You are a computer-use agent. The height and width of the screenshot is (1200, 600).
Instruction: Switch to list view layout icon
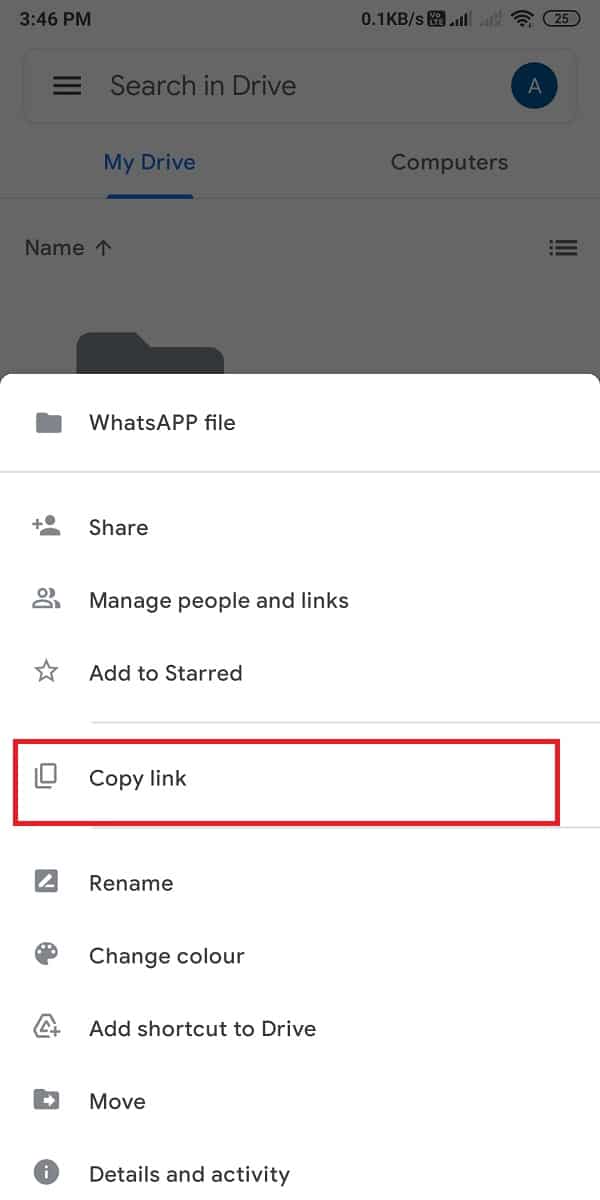coord(564,247)
